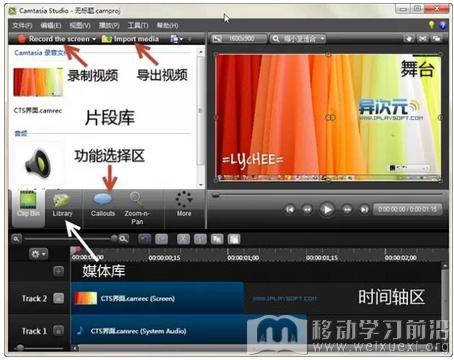Click the timeline zoom-in magnifier
Screen dimensions: 454x360
(x=124, y=238)
